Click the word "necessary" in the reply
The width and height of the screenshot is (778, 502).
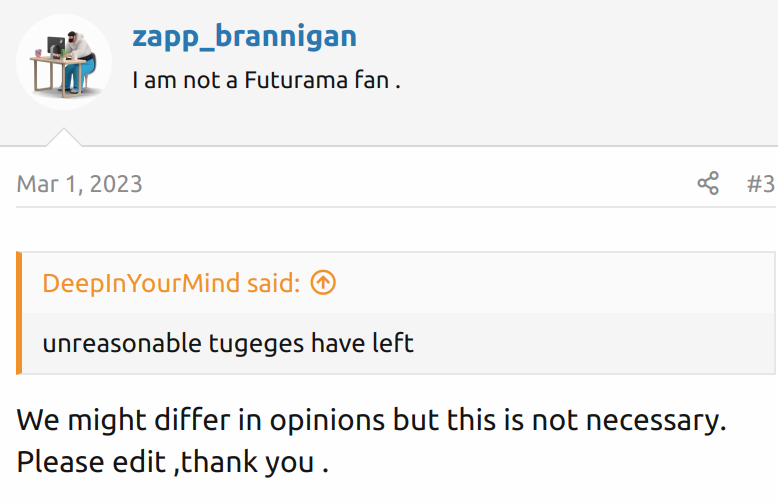(655, 420)
